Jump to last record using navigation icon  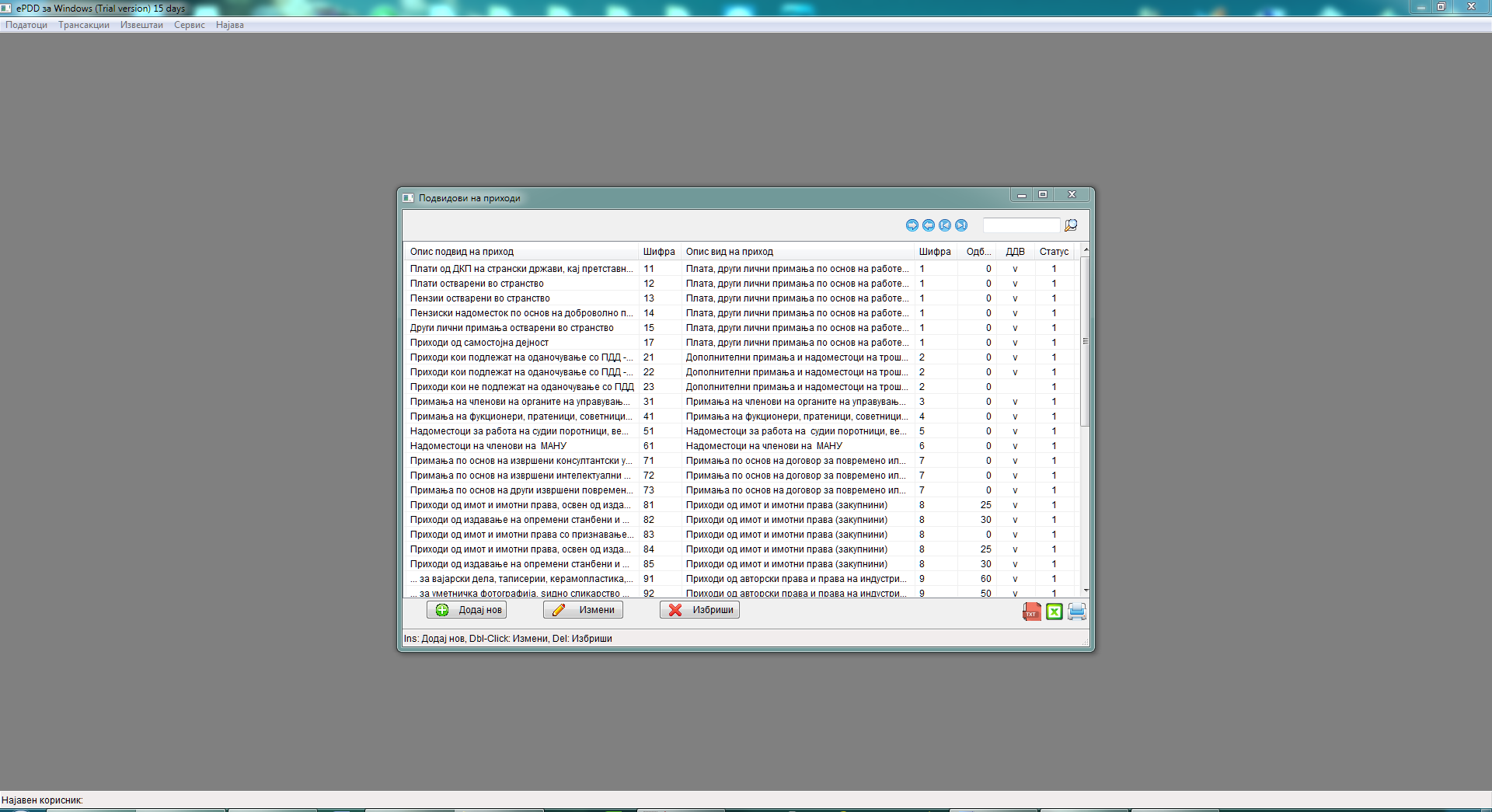961,225
